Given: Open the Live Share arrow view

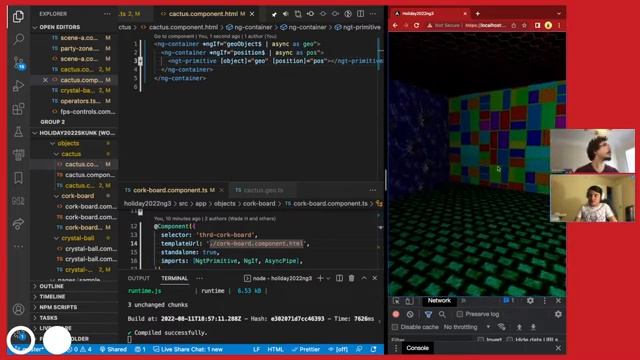Looking at the screenshot, I should 18,223.
